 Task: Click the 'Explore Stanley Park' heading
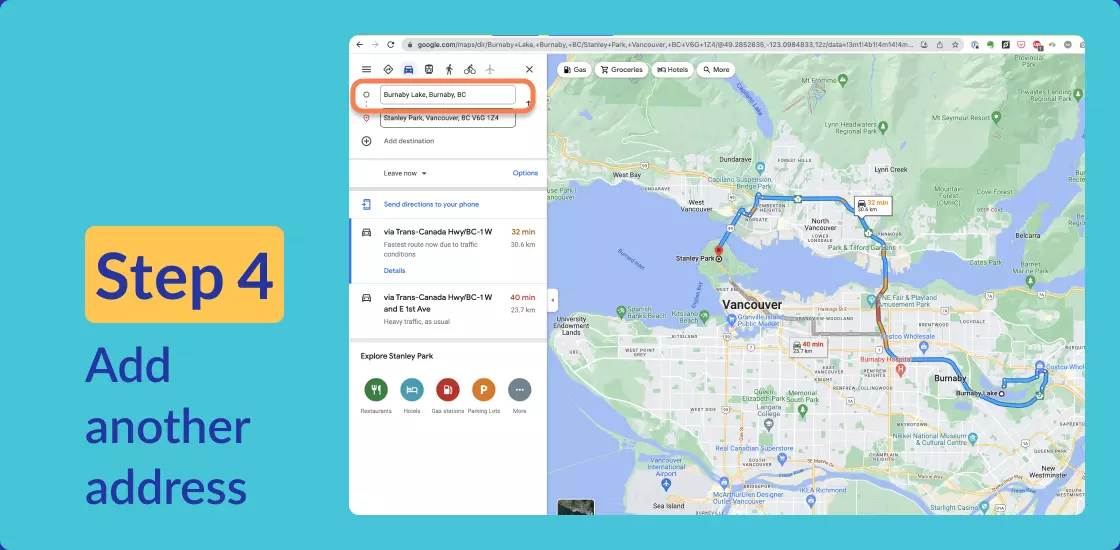pyautogui.click(x=396, y=356)
